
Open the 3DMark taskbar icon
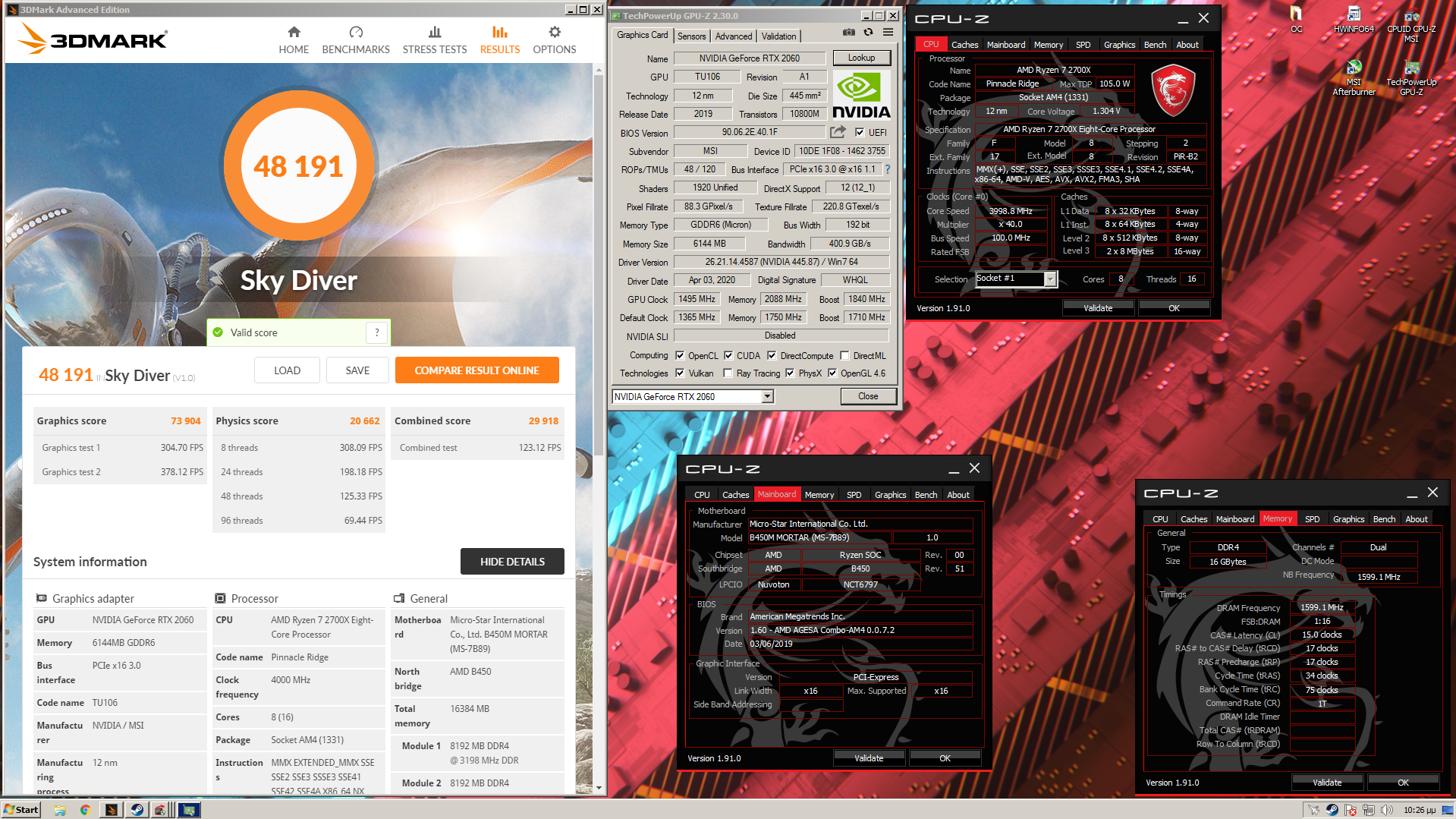(111, 810)
